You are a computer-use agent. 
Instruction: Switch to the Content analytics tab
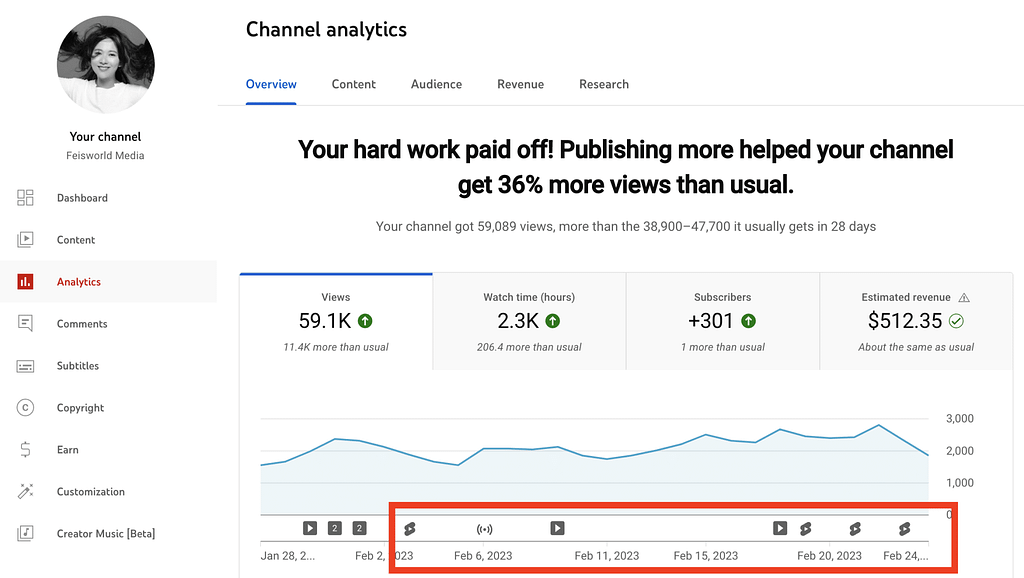pos(354,85)
